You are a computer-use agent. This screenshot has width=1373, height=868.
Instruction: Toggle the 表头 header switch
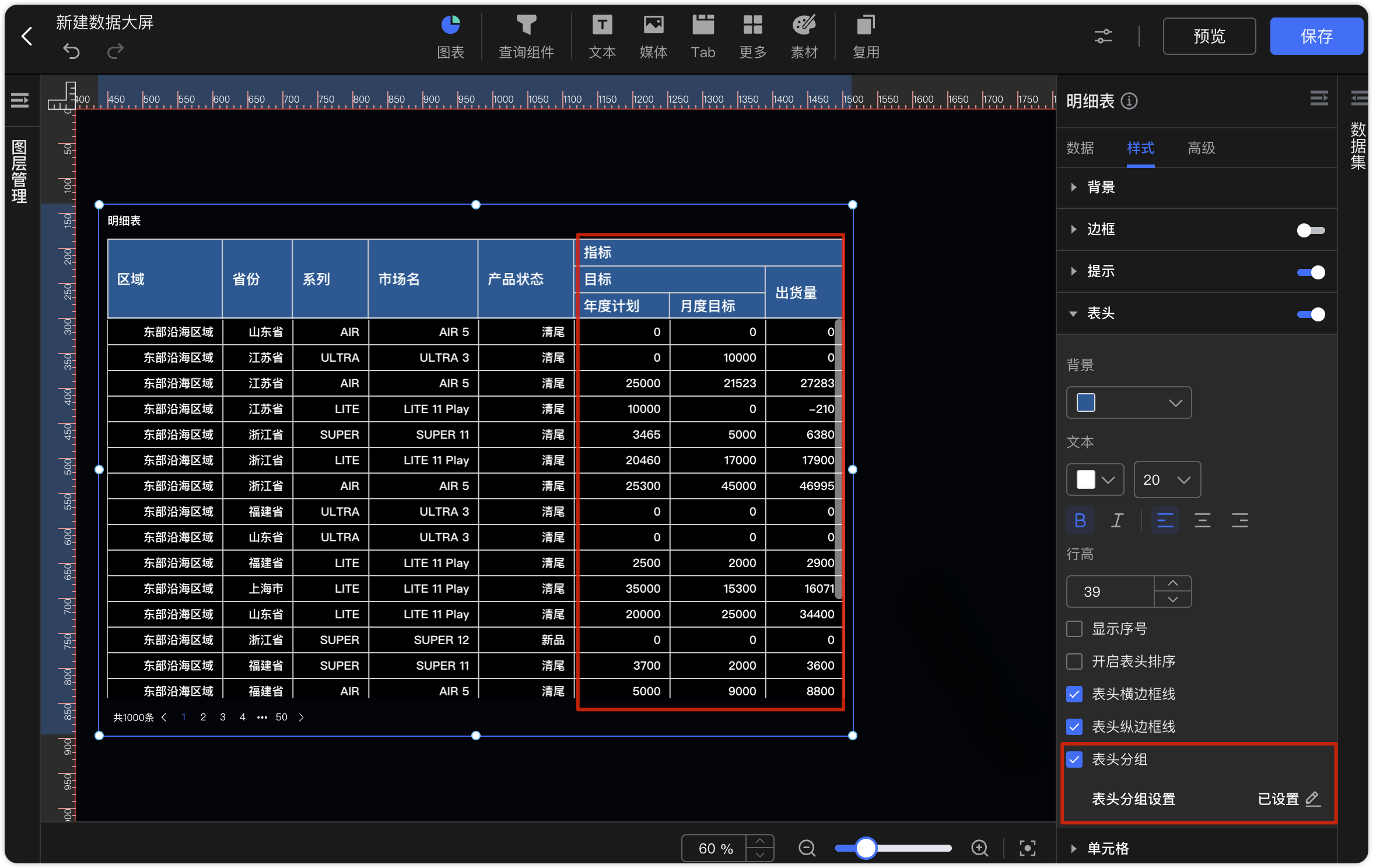(1311, 314)
